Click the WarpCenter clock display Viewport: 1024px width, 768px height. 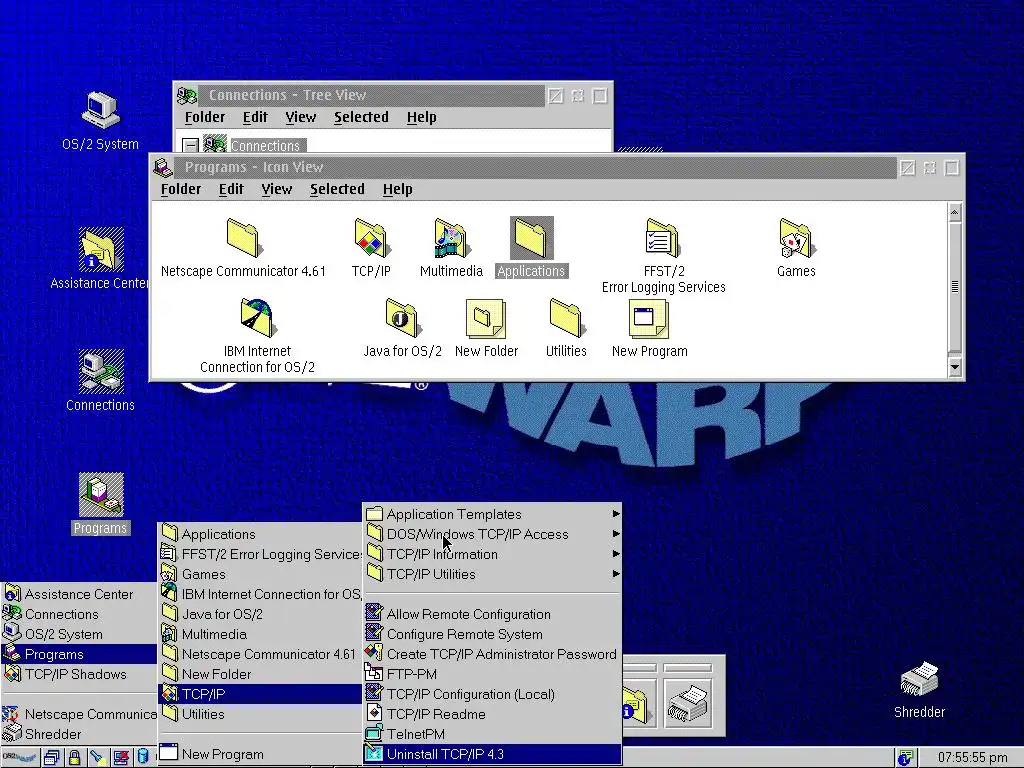tap(972, 758)
